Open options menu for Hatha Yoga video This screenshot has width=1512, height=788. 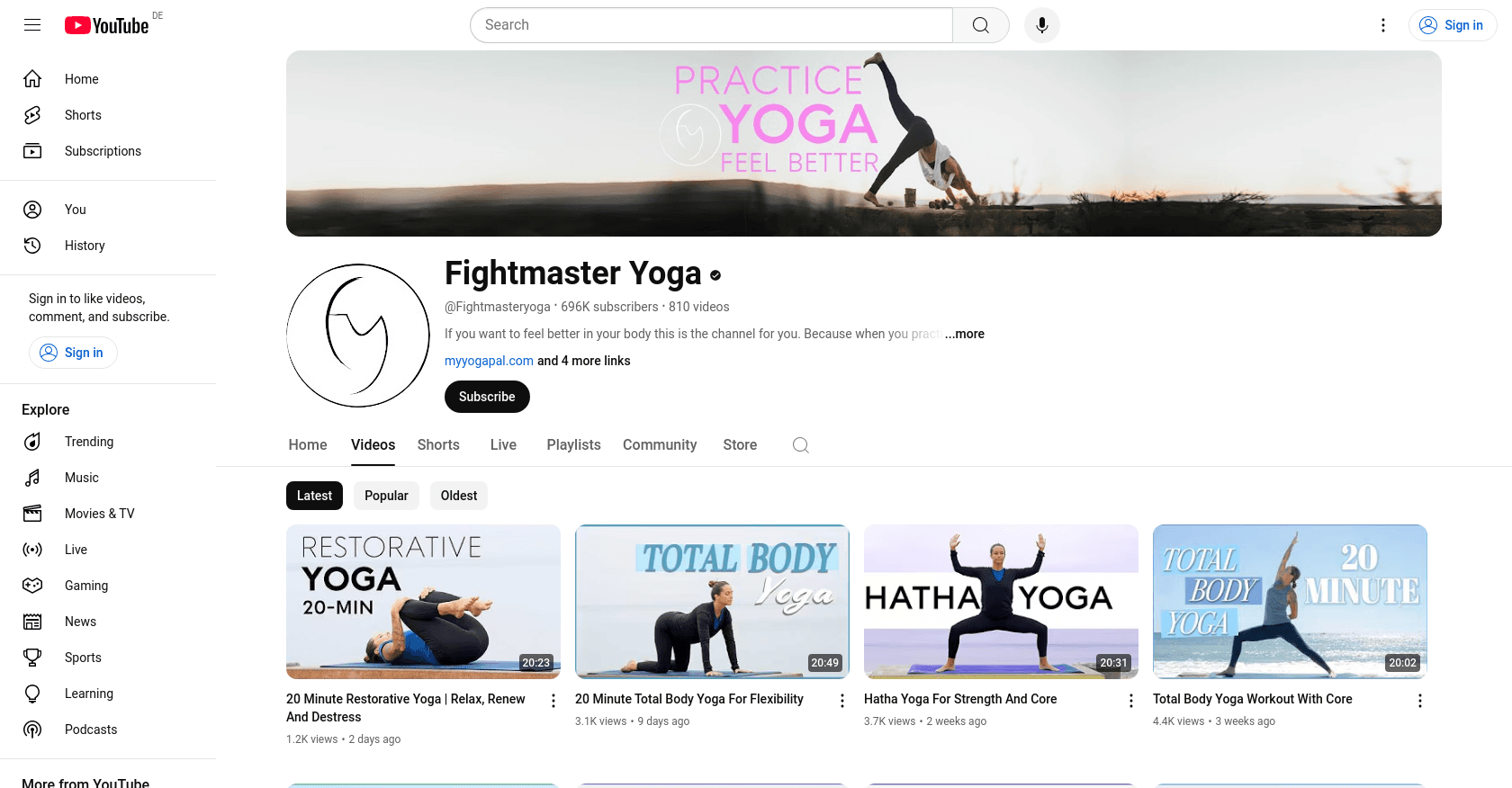(1131, 701)
